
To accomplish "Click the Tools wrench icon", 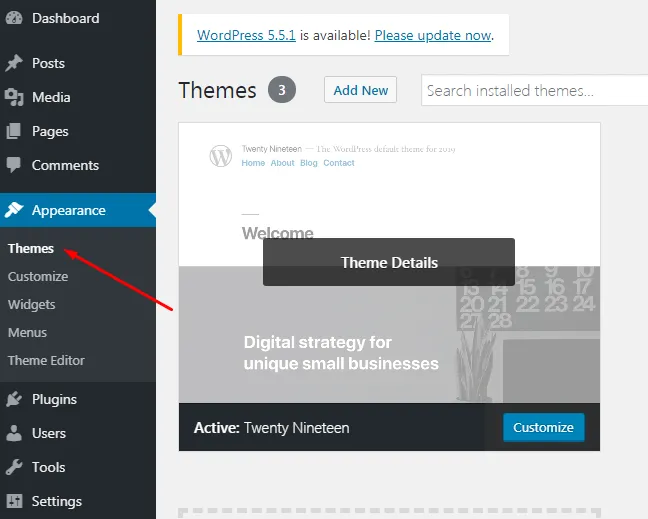I will (x=14, y=467).
